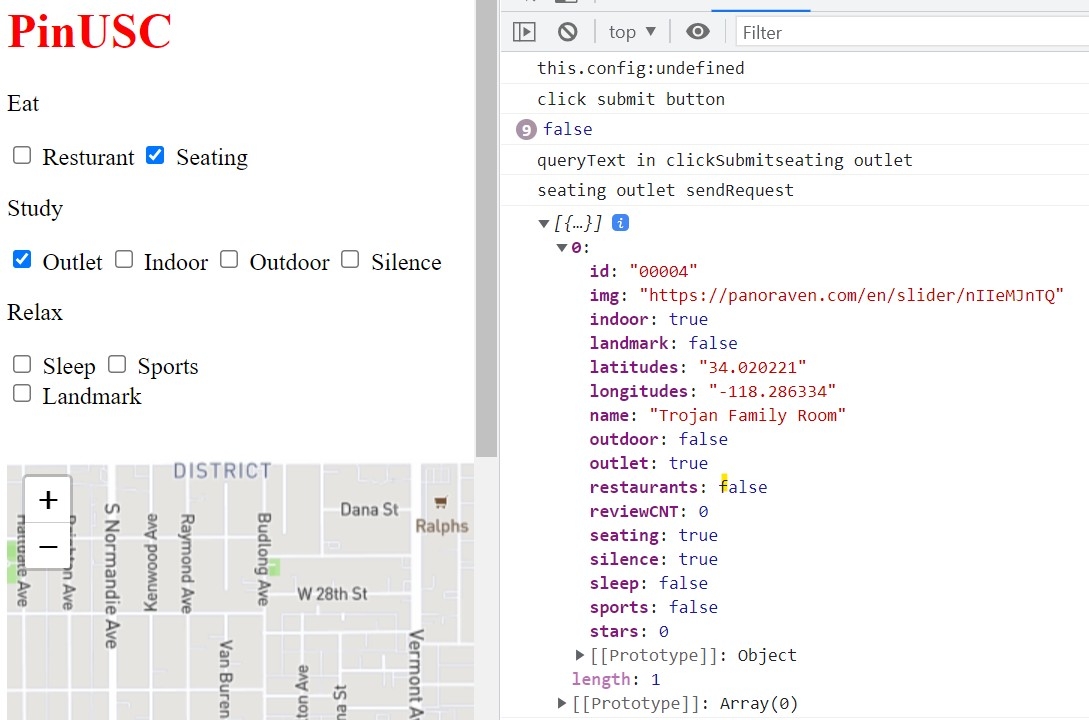Click the "seating outlet sendRequest" log line
Screen dimensions: 1089x720
pos(665,190)
